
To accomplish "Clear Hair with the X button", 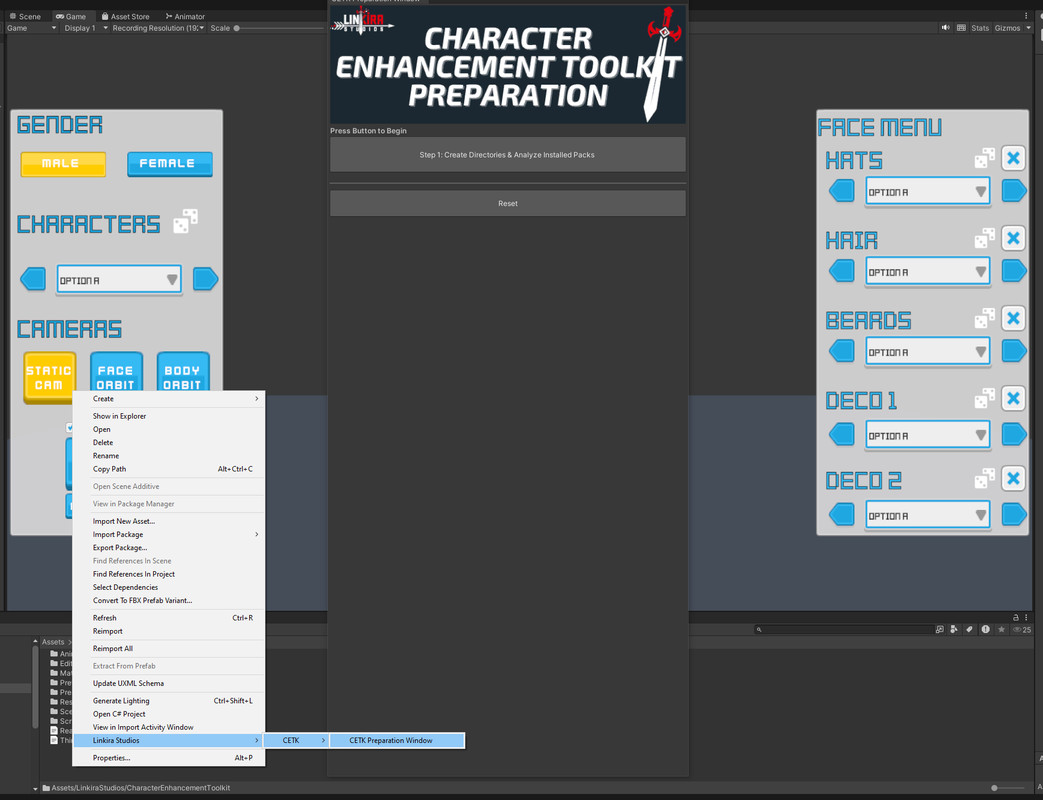I will pos(1013,238).
